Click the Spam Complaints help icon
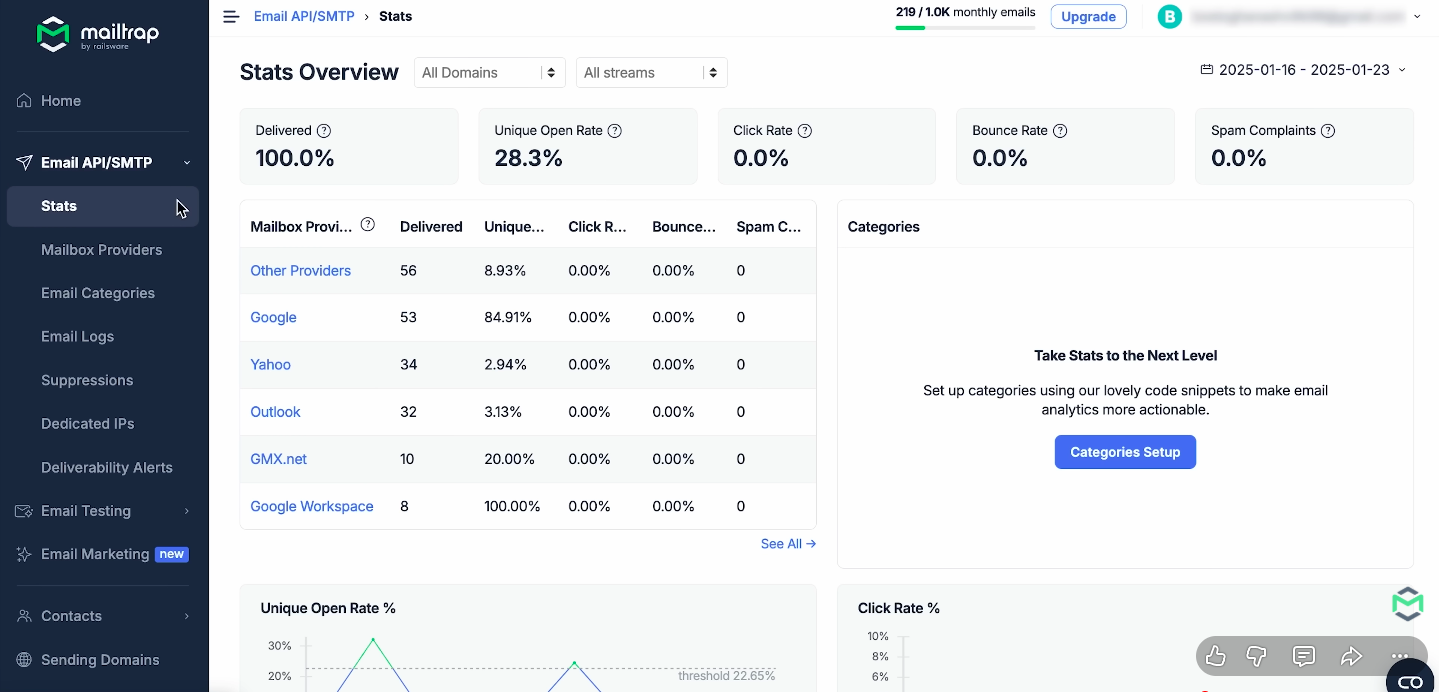This screenshot has height=692, width=1439. point(1328,131)
